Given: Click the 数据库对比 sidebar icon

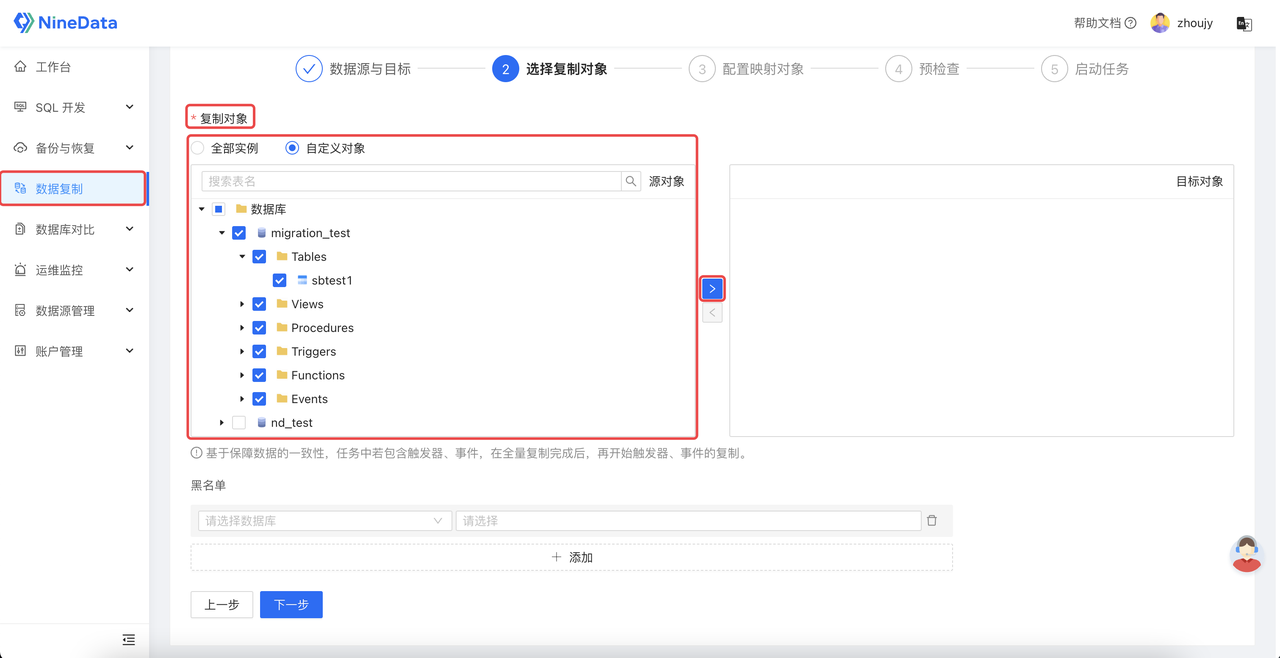Looking at the screenshot, I should (x=20, y=229).
